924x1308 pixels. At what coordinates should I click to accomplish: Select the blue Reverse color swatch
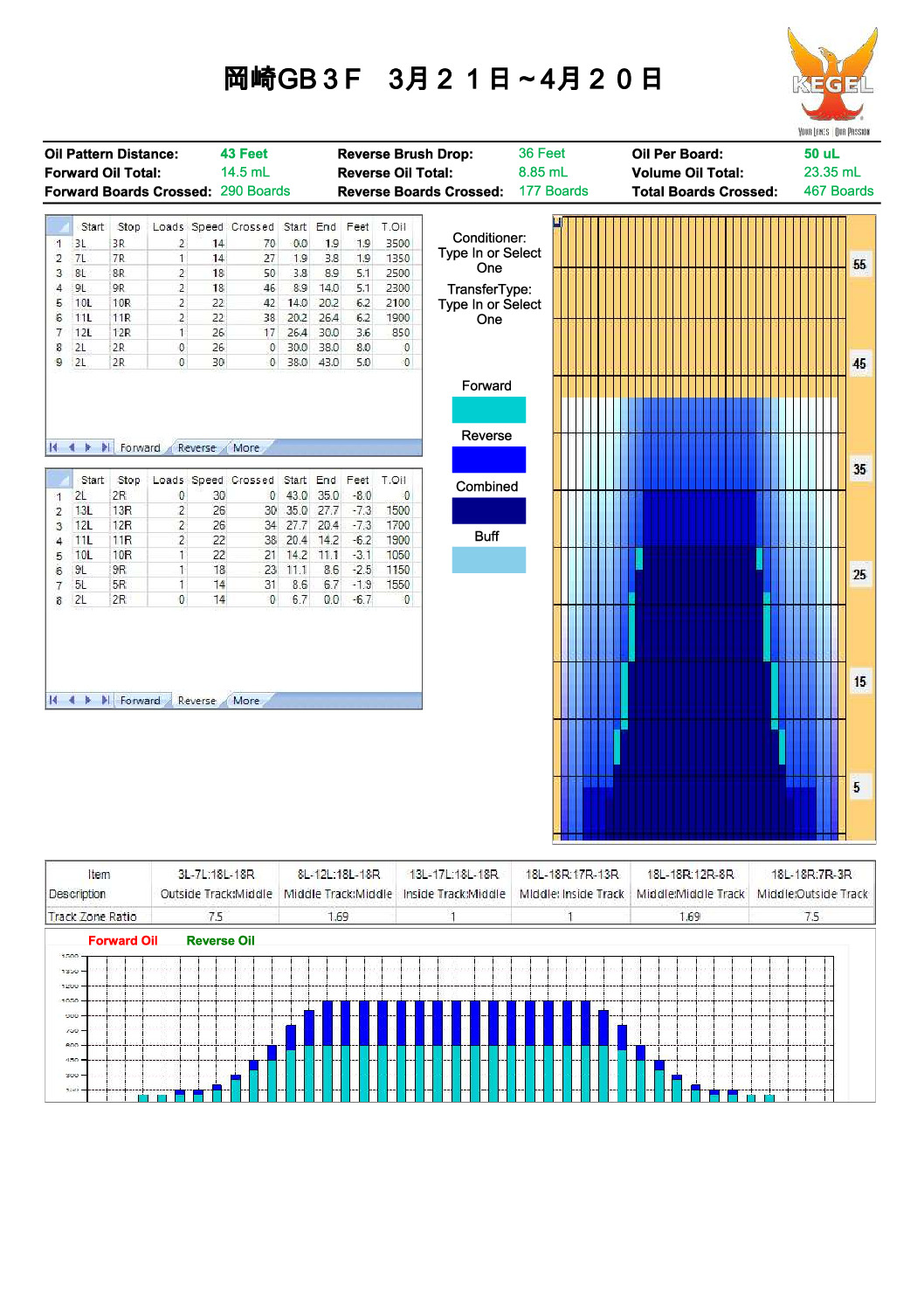488,460
